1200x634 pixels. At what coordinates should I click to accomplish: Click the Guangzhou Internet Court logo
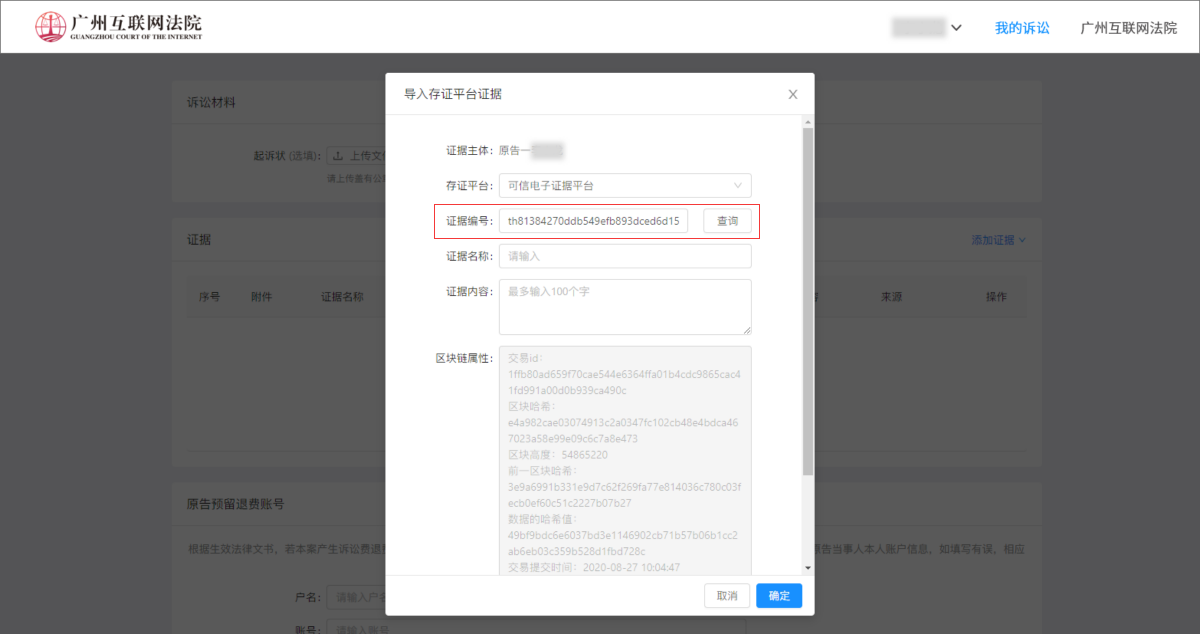point(118,27)
